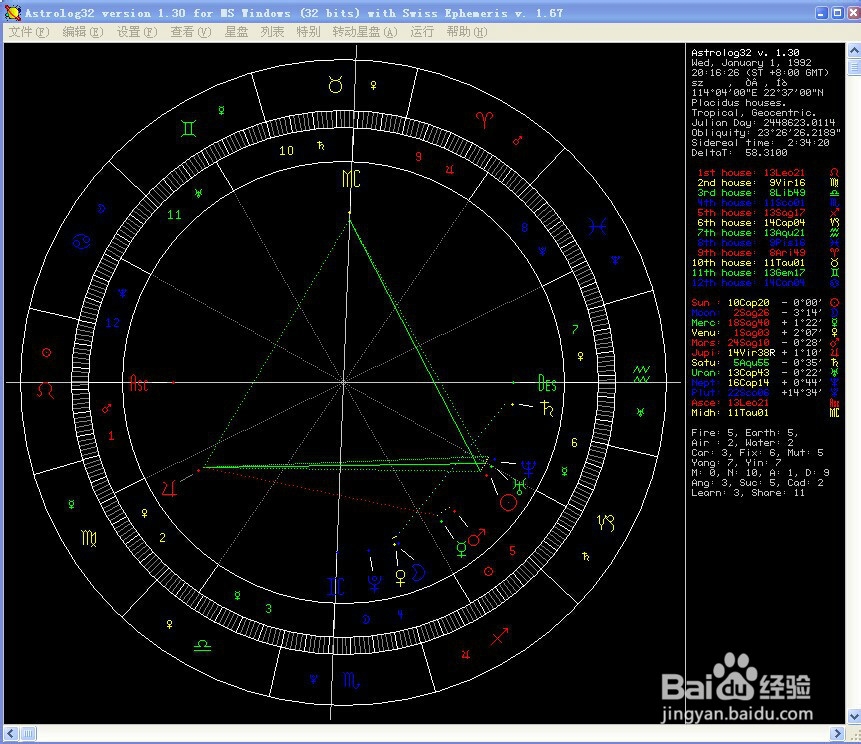This screenshot has height=744, width=861.
Task: Click the 'Midh: 11Tau01' row
Action: pos(765,412)
